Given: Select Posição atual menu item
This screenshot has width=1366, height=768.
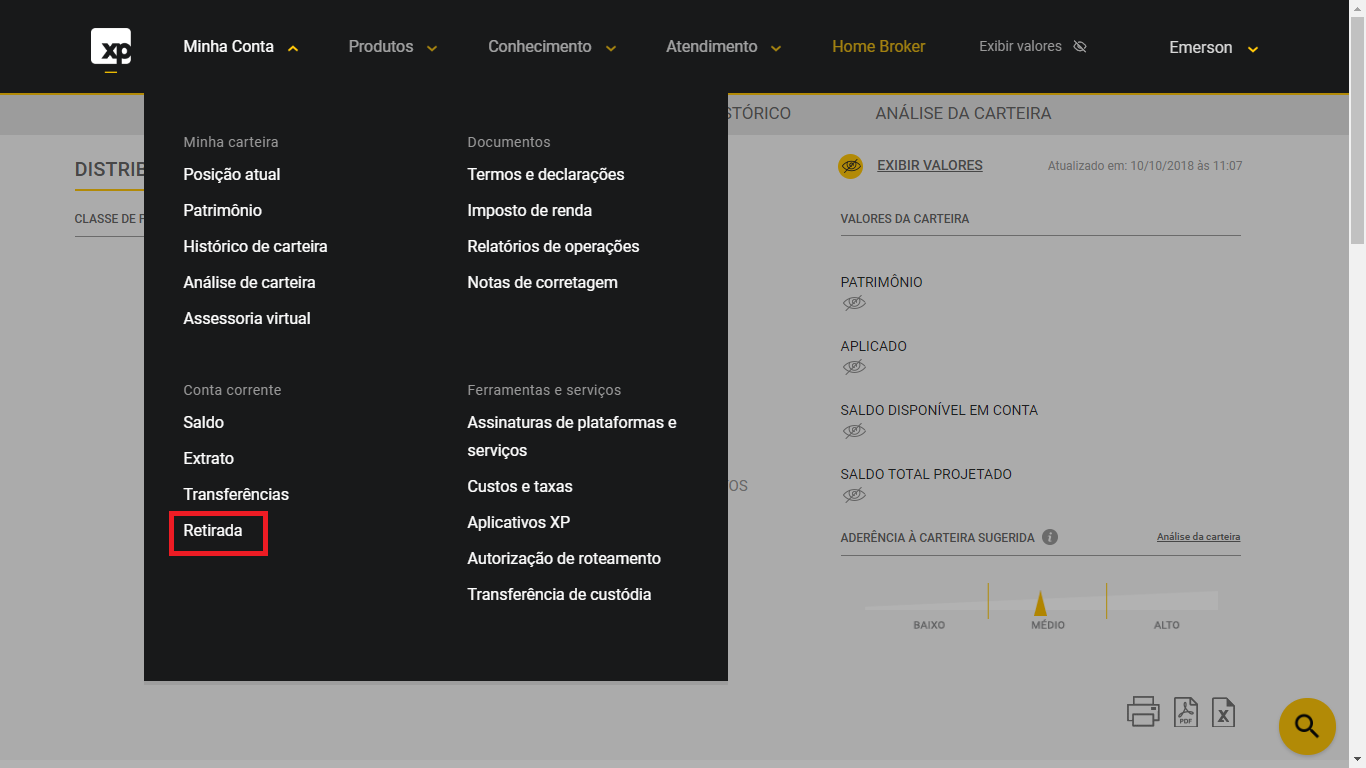Looking at the screenshot, I should pyautogui.click(x=232, y=174).
